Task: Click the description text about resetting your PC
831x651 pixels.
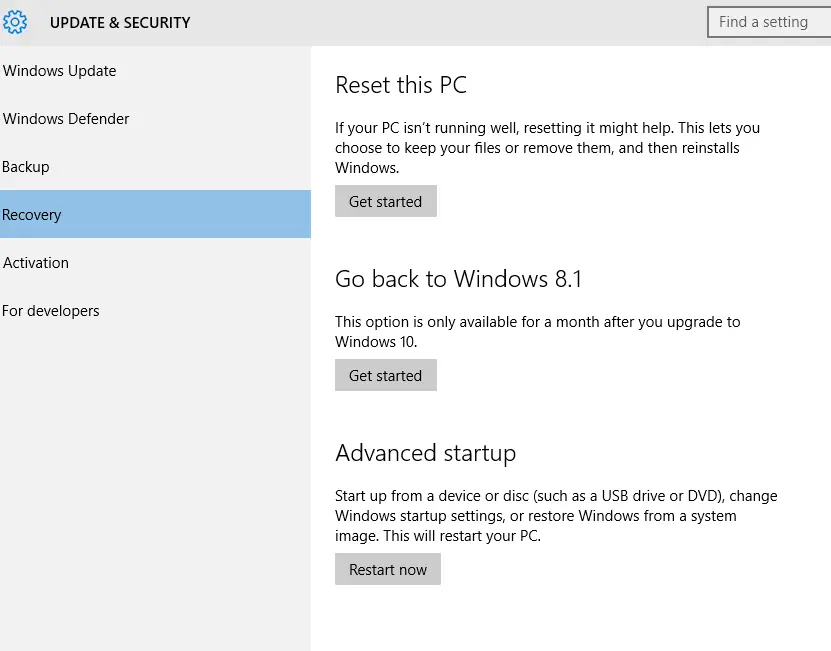Action: pyautogui.click(x=547, y=148)
